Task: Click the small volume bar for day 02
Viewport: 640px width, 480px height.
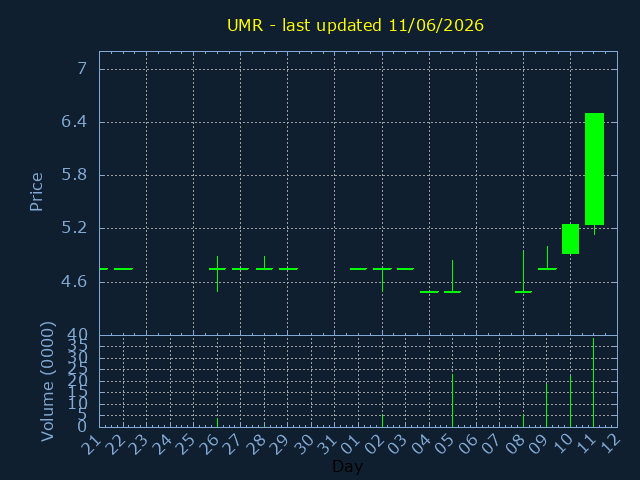Action: point(382,421)
